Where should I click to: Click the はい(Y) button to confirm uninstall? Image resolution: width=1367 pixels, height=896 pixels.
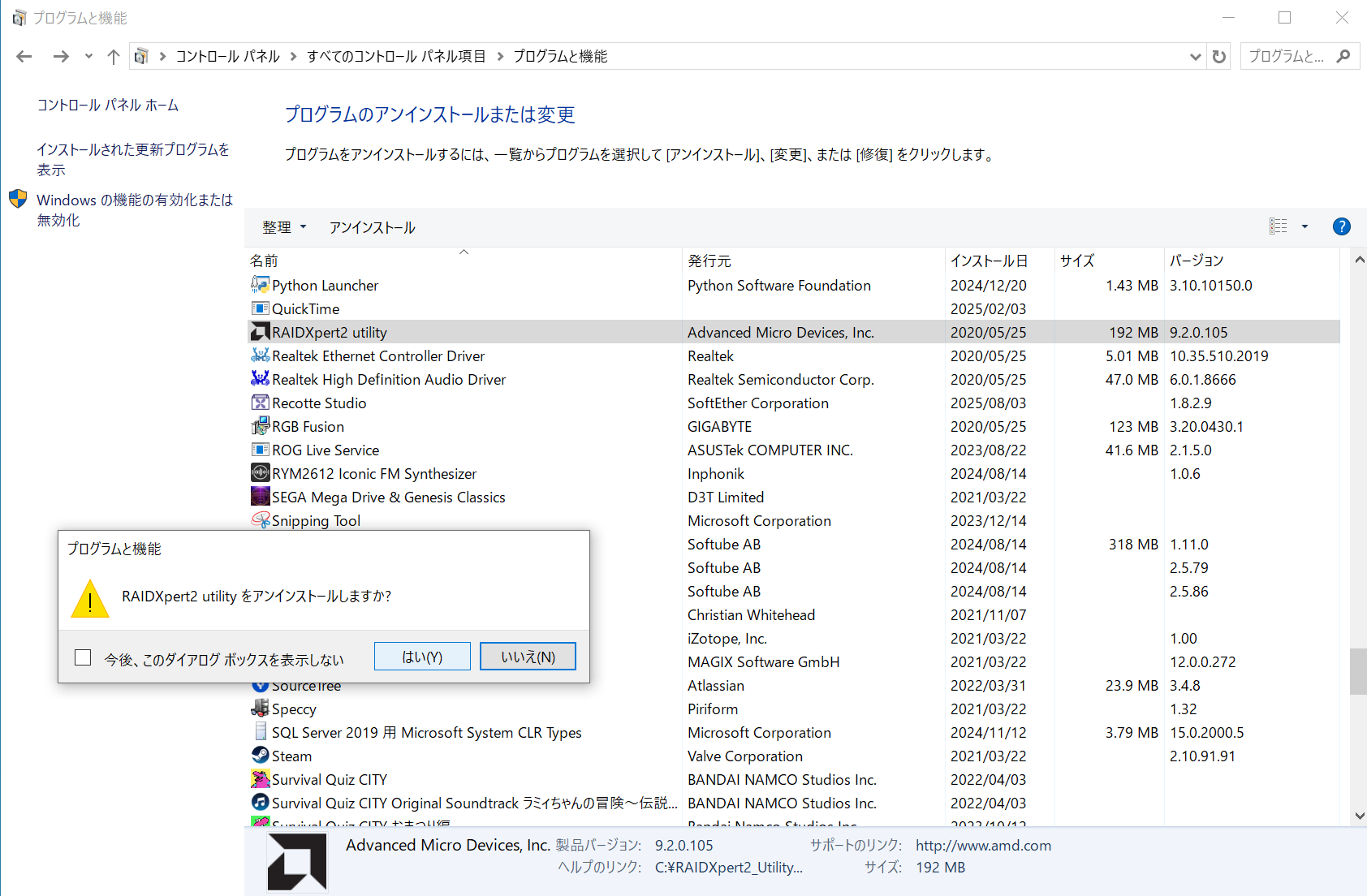[422, 657]
